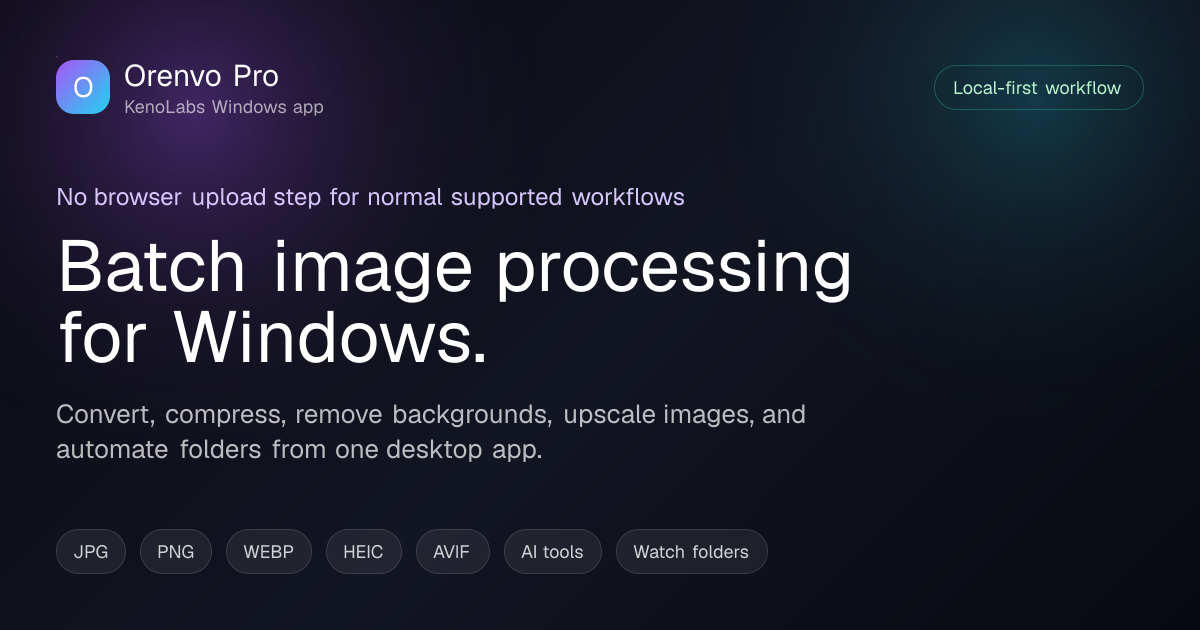Click the 'Convert, compress, remove backgrounds' description
The width and height of the screenshot is (1200, 630).
(431, 432)
